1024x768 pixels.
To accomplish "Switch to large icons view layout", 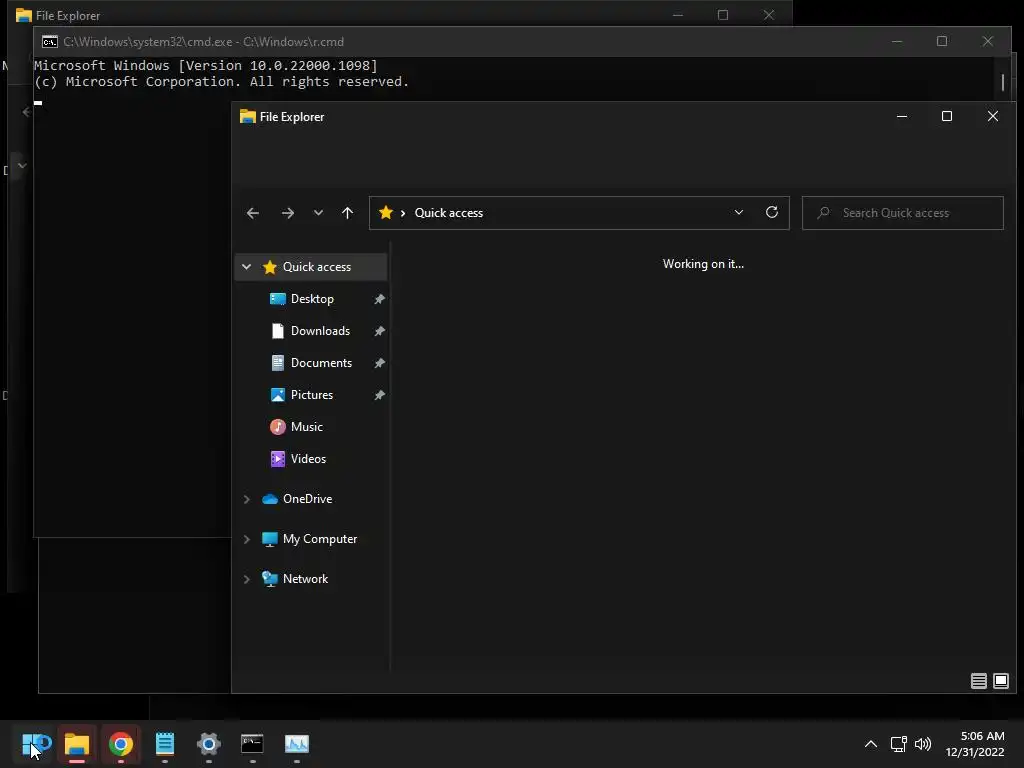I will 1000,681.
